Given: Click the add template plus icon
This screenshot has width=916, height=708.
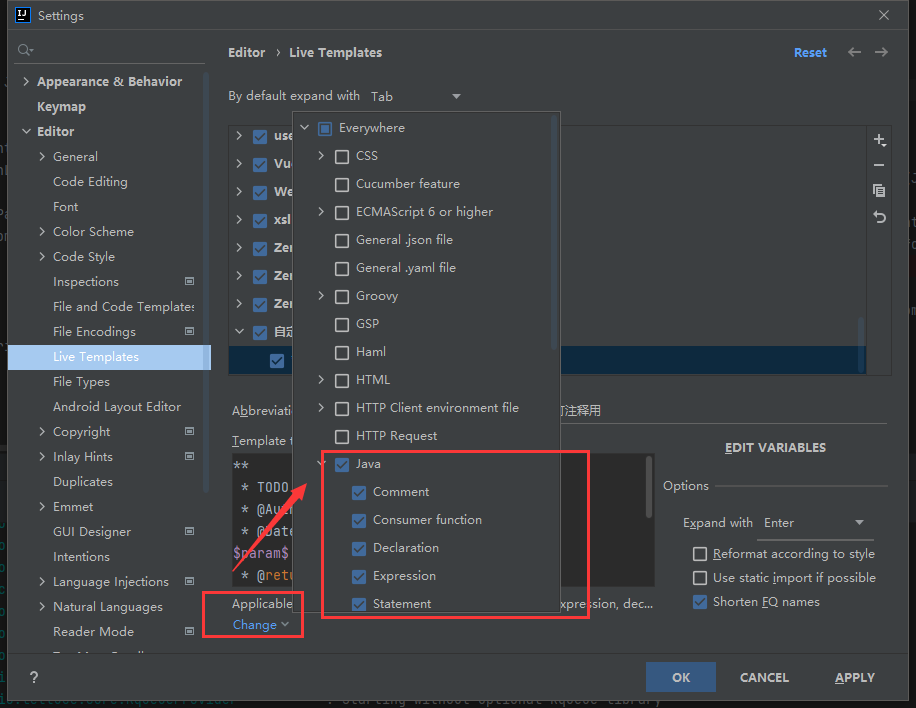Looking at the screenshot, I should 879,140.
